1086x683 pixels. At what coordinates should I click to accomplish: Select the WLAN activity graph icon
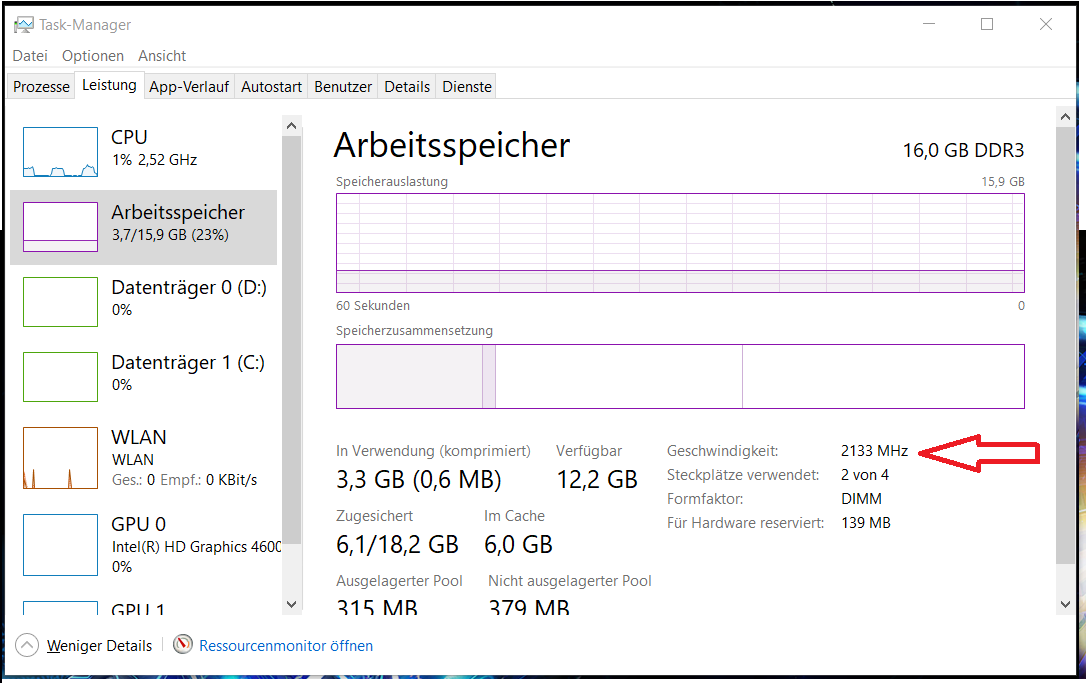pos(60,457)
